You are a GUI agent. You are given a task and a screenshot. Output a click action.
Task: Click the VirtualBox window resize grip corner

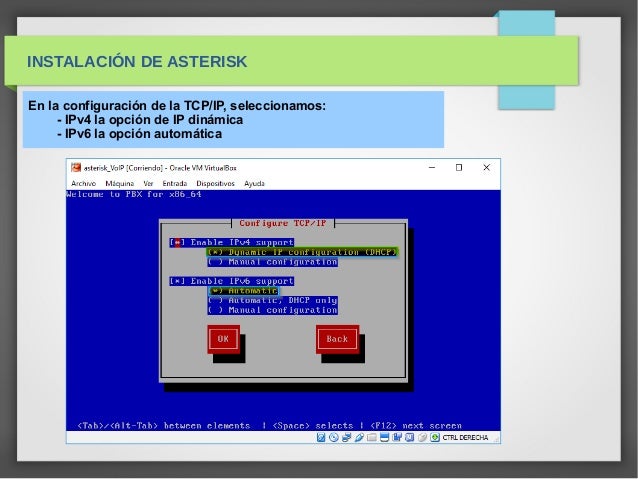point(496,439)
